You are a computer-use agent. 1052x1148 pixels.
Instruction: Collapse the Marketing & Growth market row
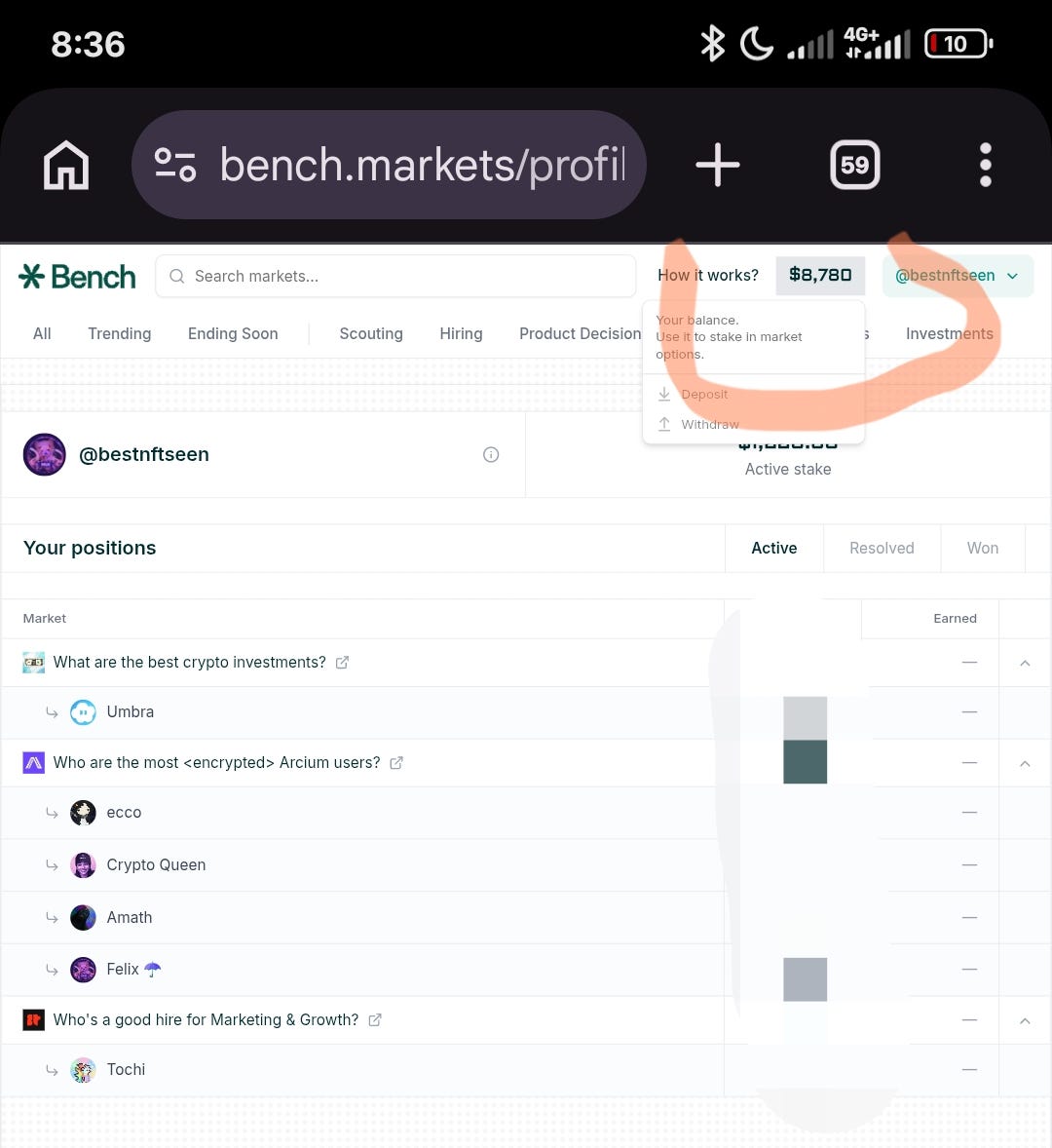click(x=1025, y=1020)
